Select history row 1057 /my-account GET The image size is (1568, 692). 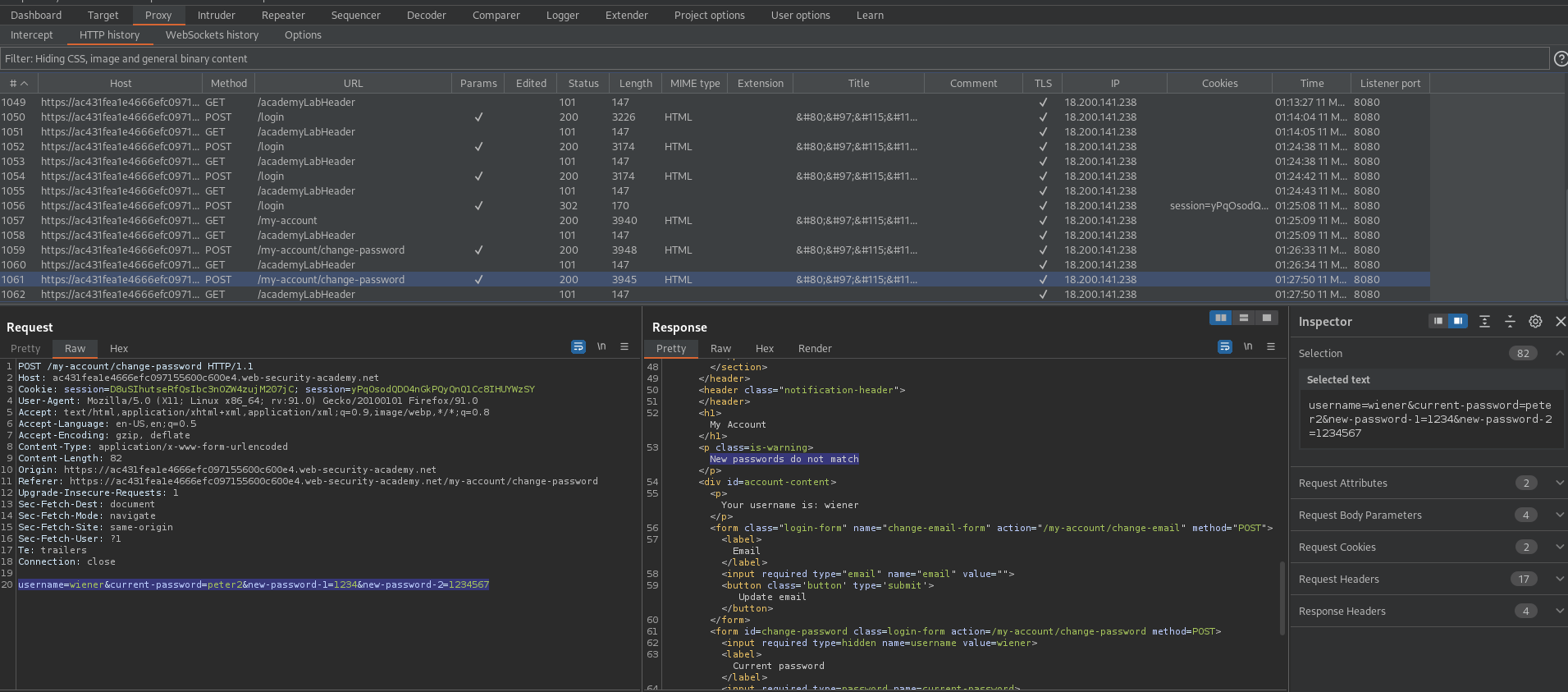pyautogui.click(x=715, y=220)
